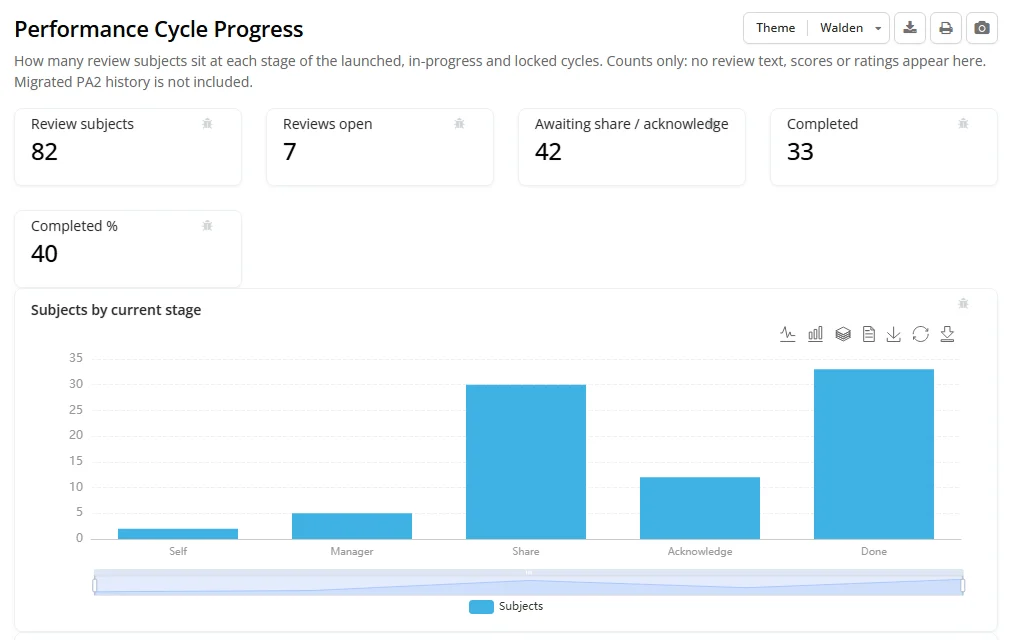1020x640 pixels.
Task: Click the Review subjects card title
Action: (83, 124)
